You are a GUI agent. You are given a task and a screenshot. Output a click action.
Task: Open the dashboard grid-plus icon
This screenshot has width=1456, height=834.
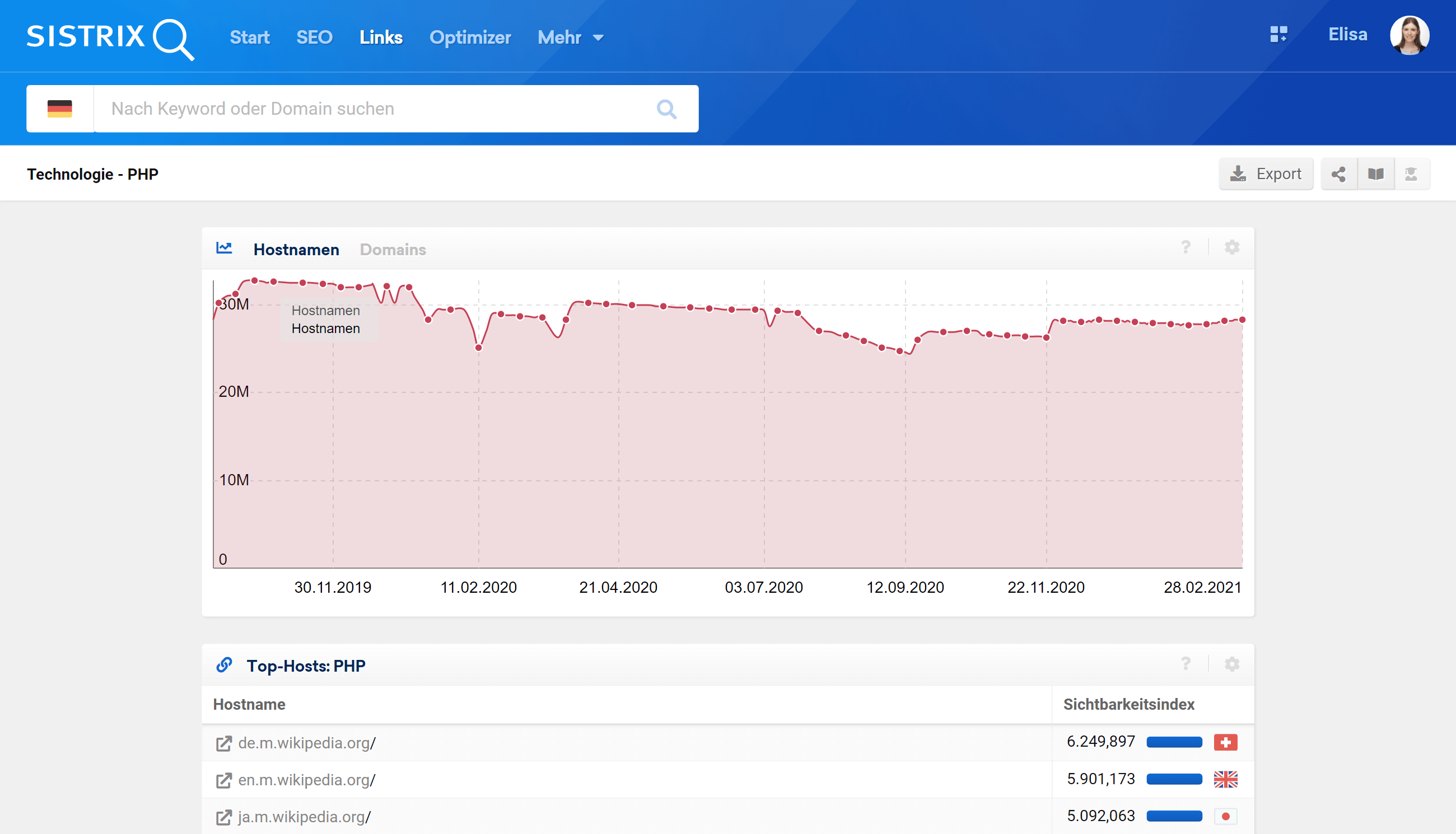1278,34
